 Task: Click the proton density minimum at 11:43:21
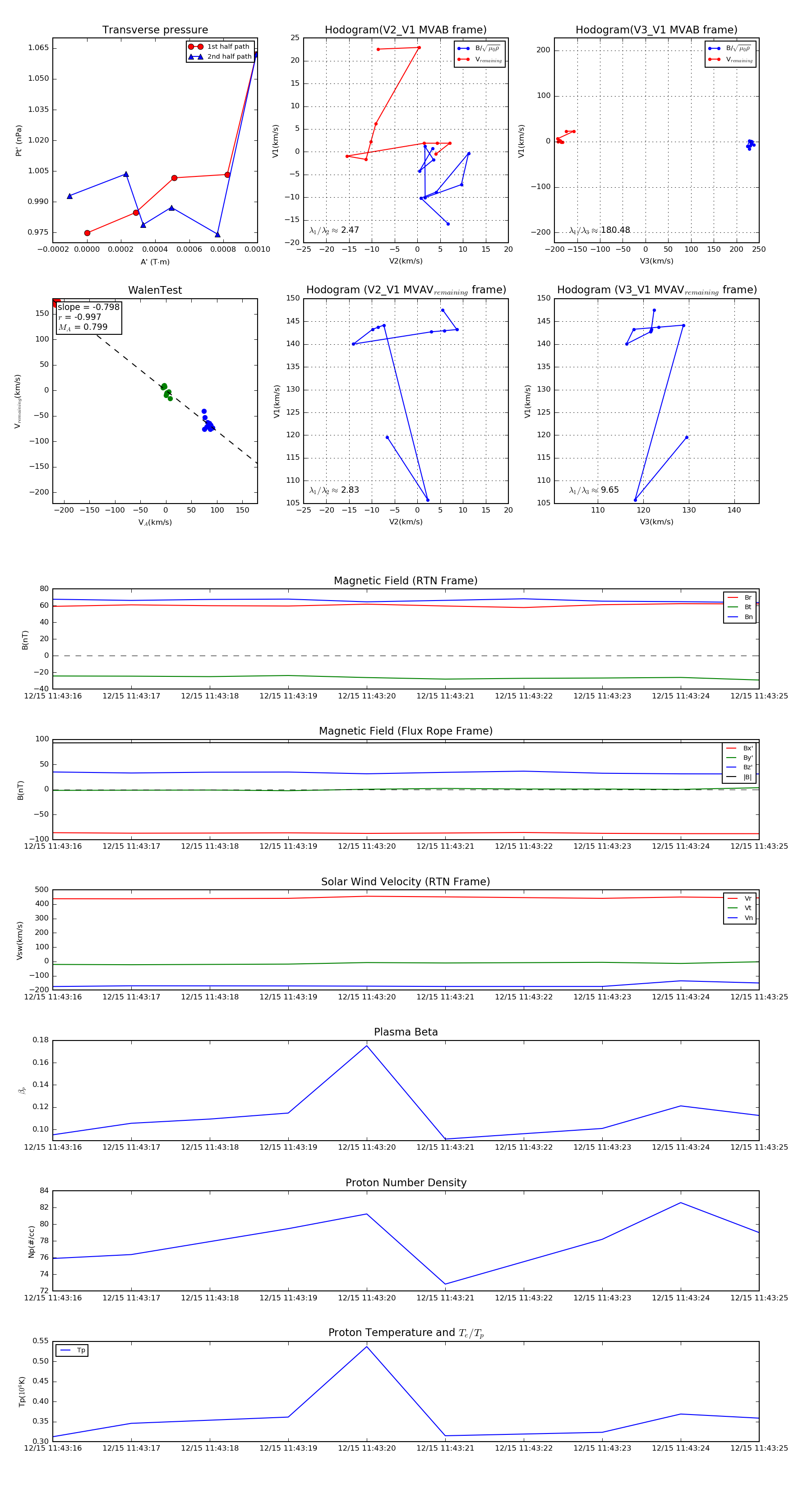[x=445, y=1285]
